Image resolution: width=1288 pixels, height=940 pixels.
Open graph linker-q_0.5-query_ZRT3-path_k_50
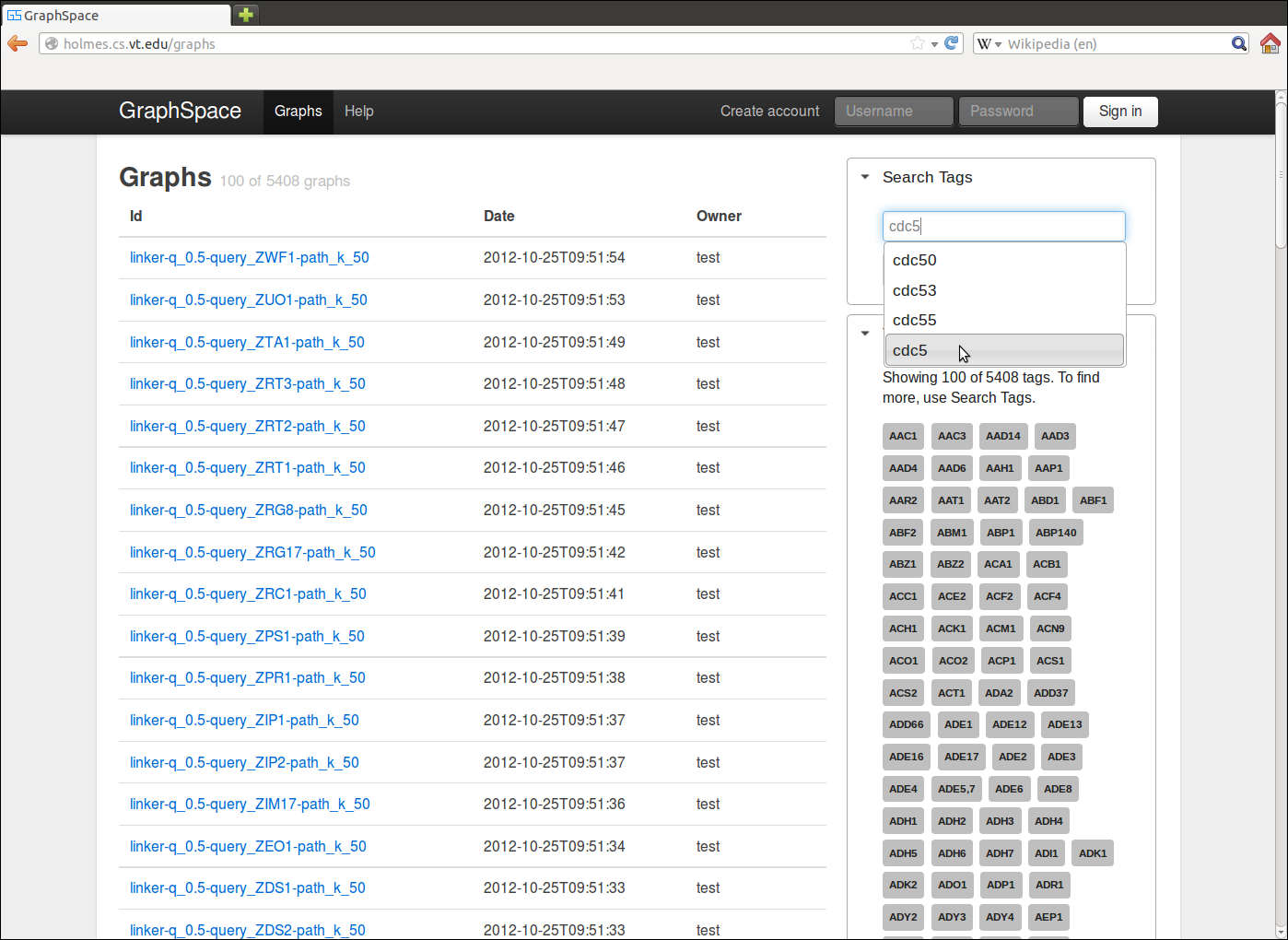[248, 384]
